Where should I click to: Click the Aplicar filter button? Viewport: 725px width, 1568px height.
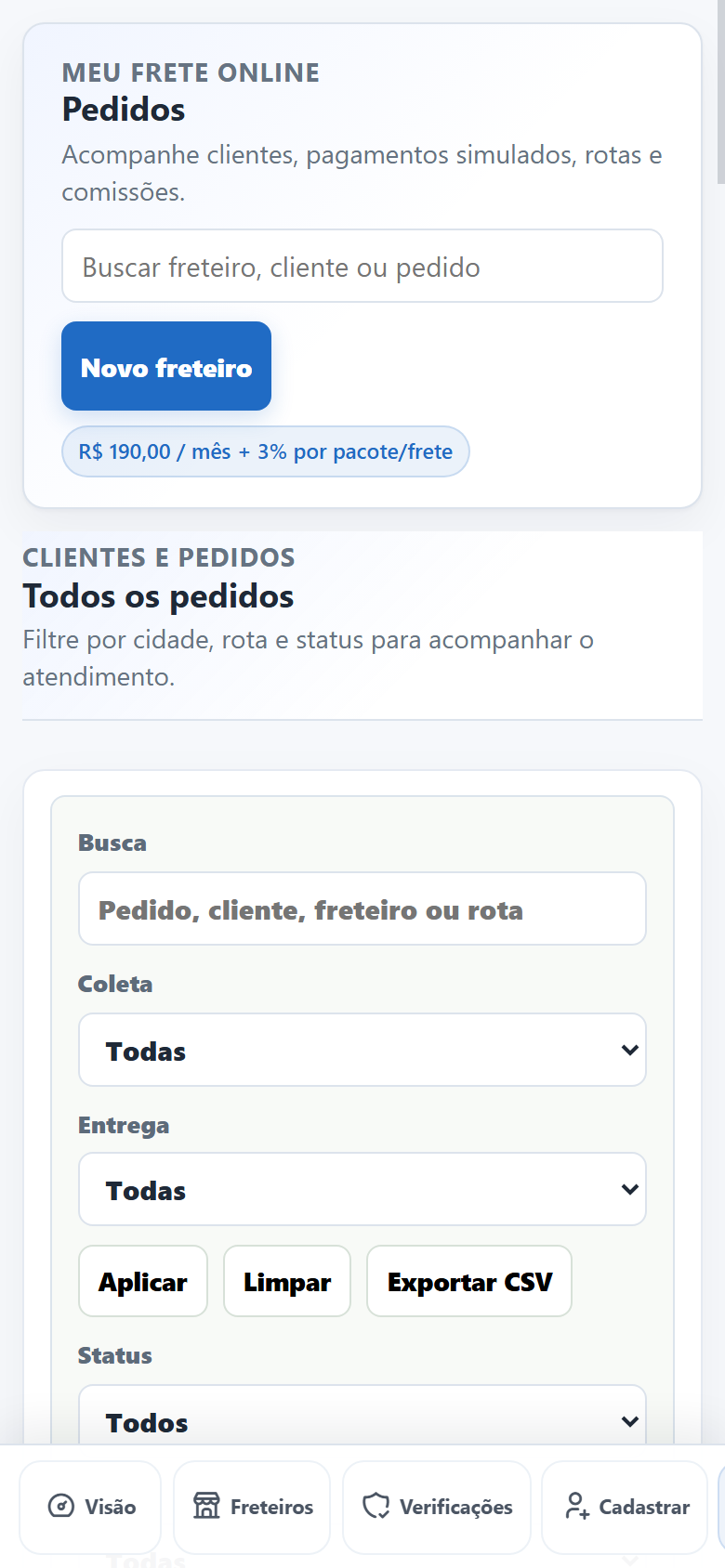coord(143,1281)
